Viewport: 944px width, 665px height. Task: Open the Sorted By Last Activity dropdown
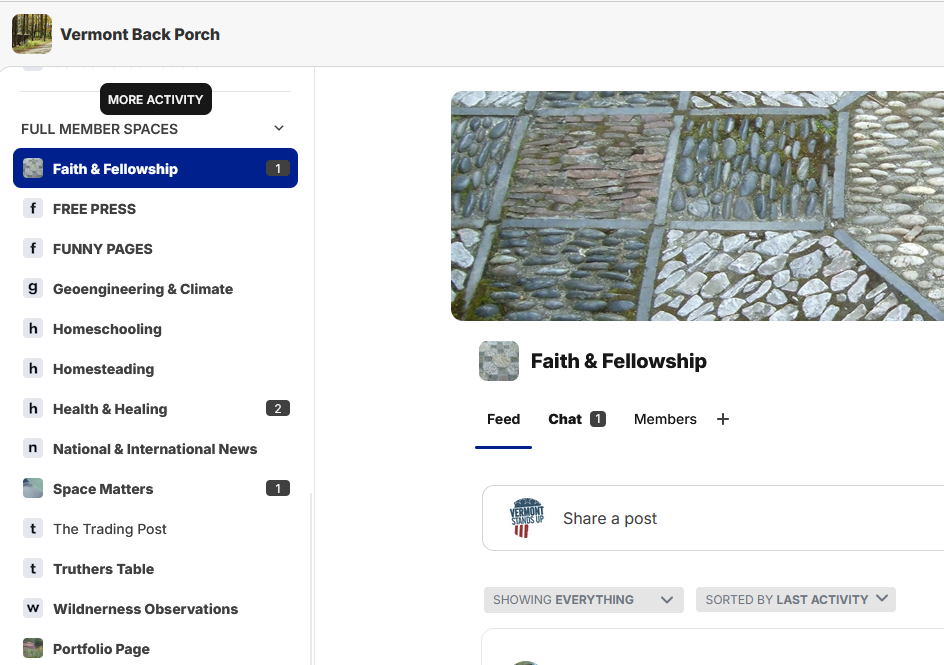pos(795,599)
